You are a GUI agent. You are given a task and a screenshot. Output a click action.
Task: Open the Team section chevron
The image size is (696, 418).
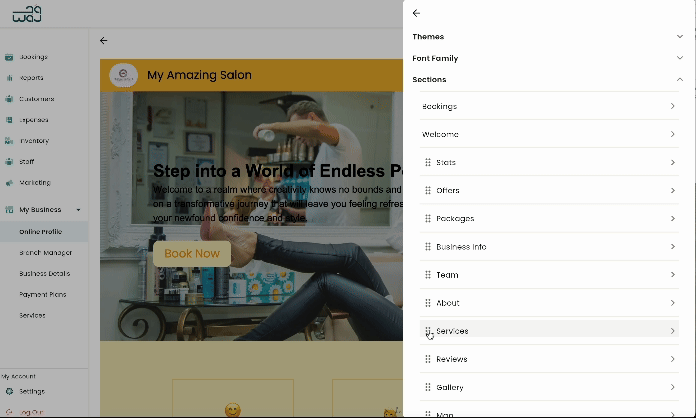(672, 275)
